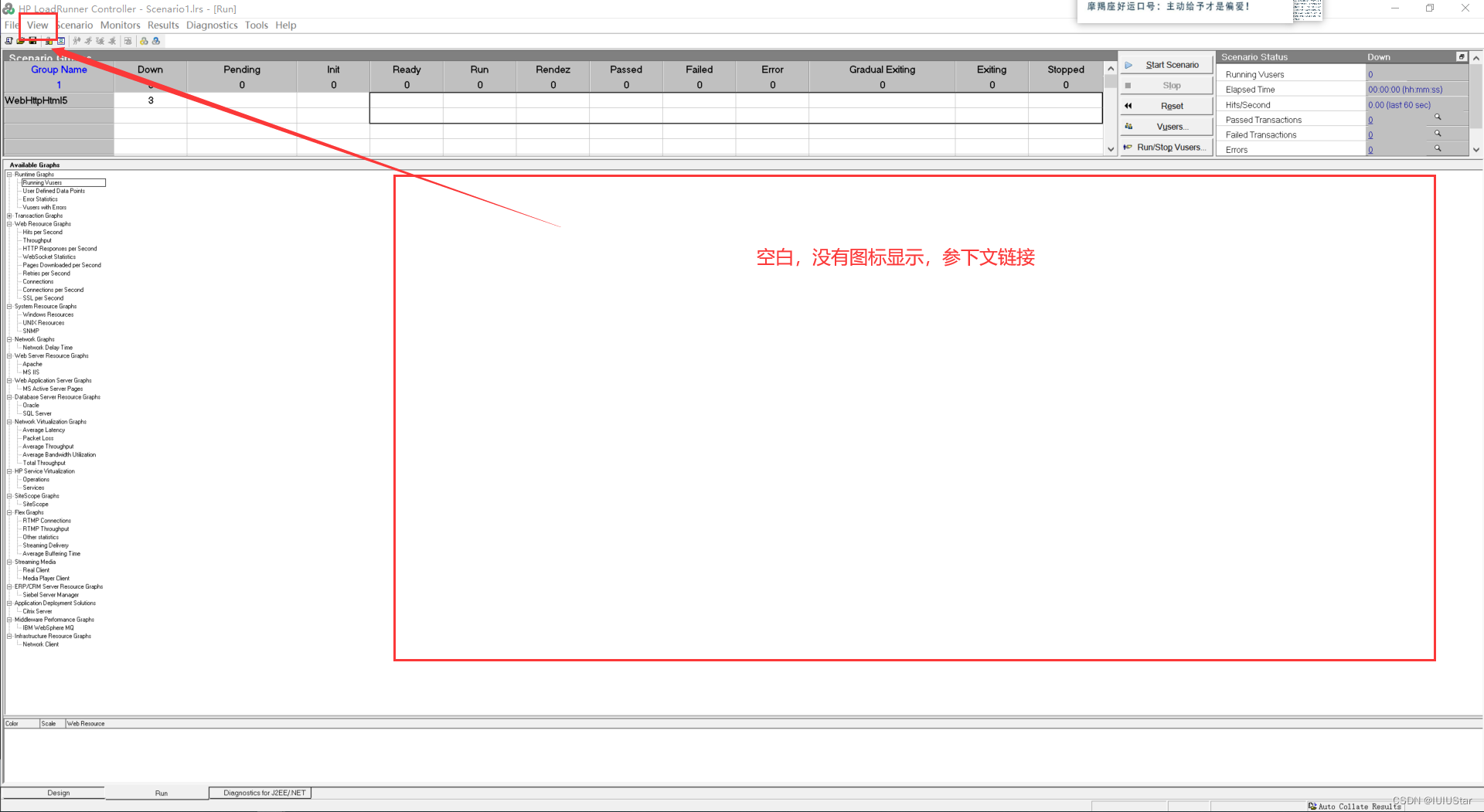
Task: Toggle the disabled Stop button state
Action: 1167,85
